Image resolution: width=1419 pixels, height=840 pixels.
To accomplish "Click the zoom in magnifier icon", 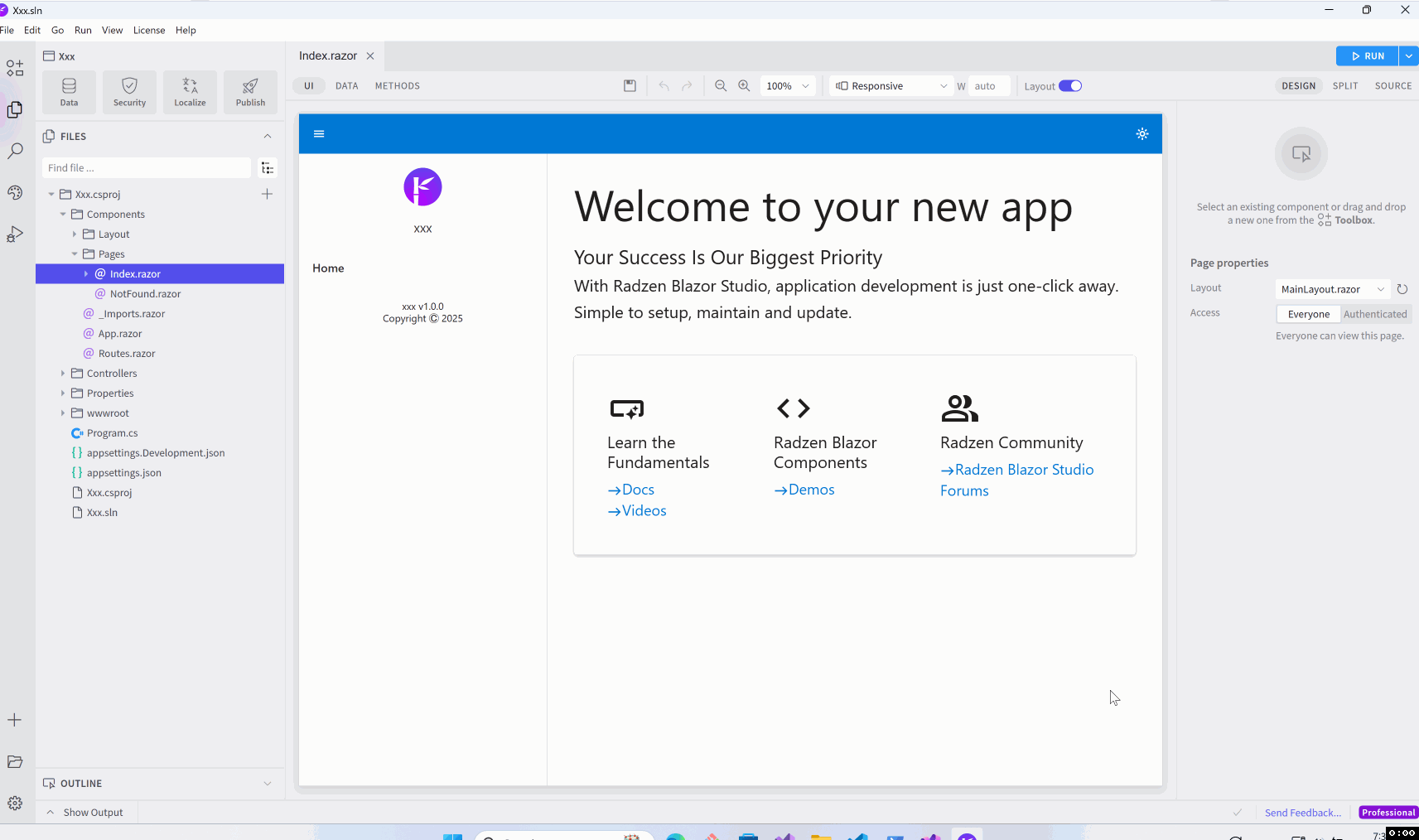I will coord(744,86).
